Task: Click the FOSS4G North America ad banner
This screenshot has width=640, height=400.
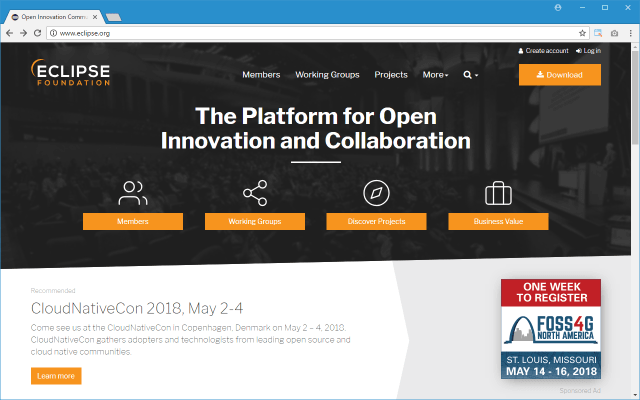Action: (x=551, y=329)
